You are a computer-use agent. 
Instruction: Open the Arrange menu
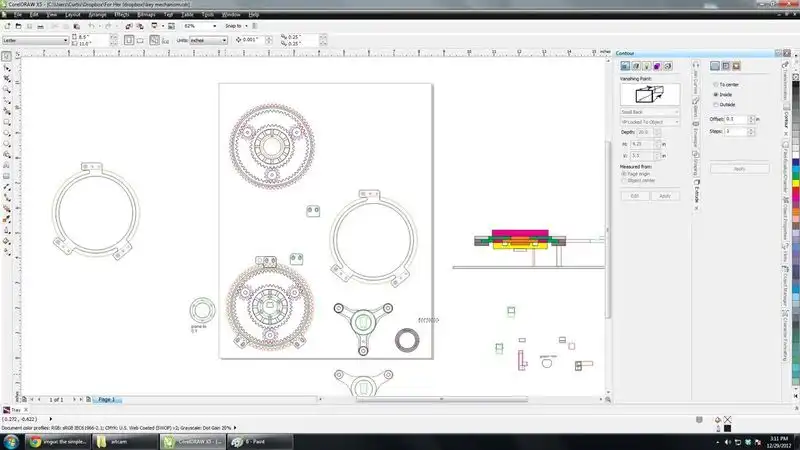(x=96, y=16)
